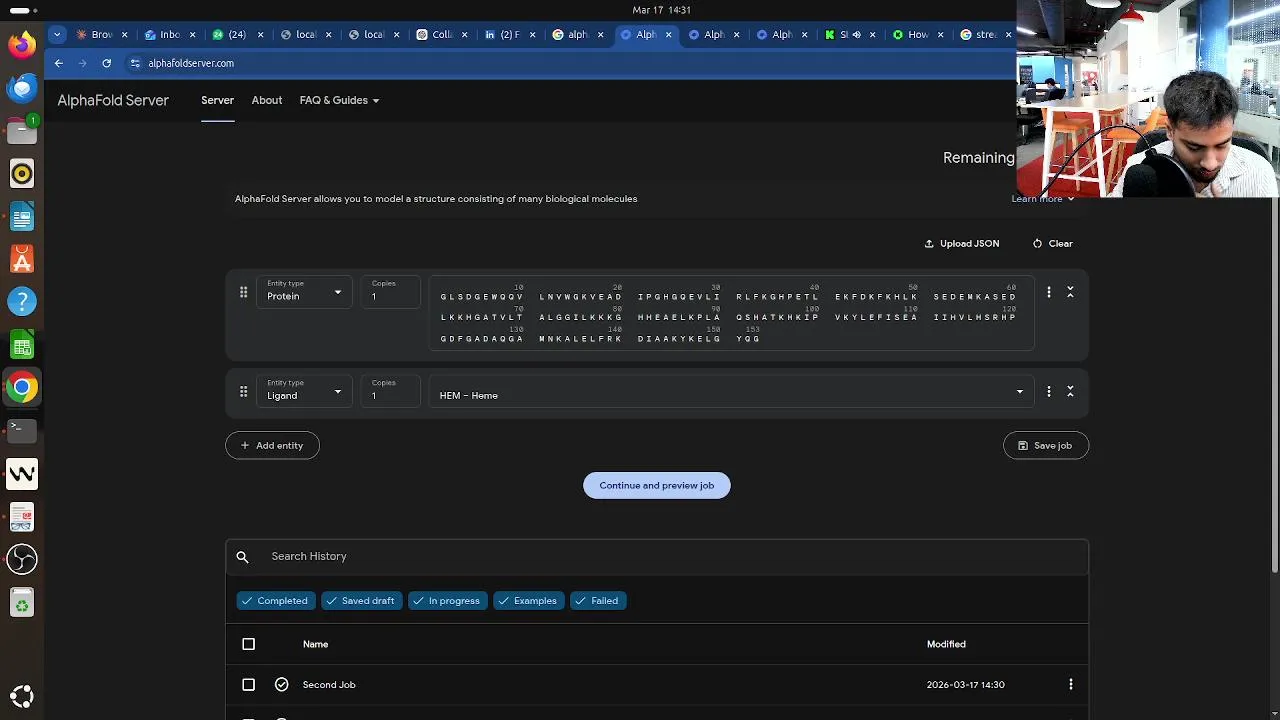Open Firefox from the dock
Screen dimensions: 1280x720
[22, 44]
